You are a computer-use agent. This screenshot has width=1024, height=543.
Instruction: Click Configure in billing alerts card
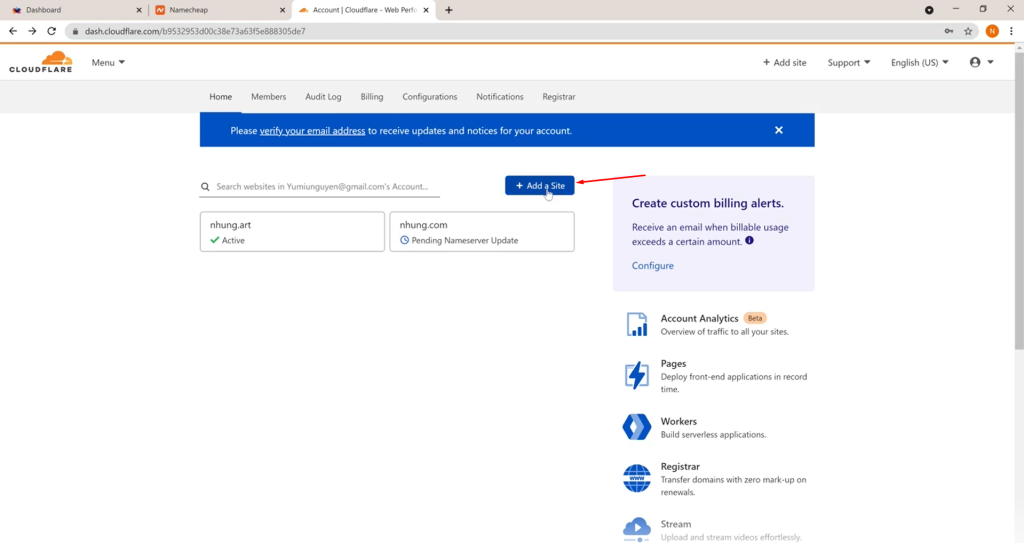point(652,265)
